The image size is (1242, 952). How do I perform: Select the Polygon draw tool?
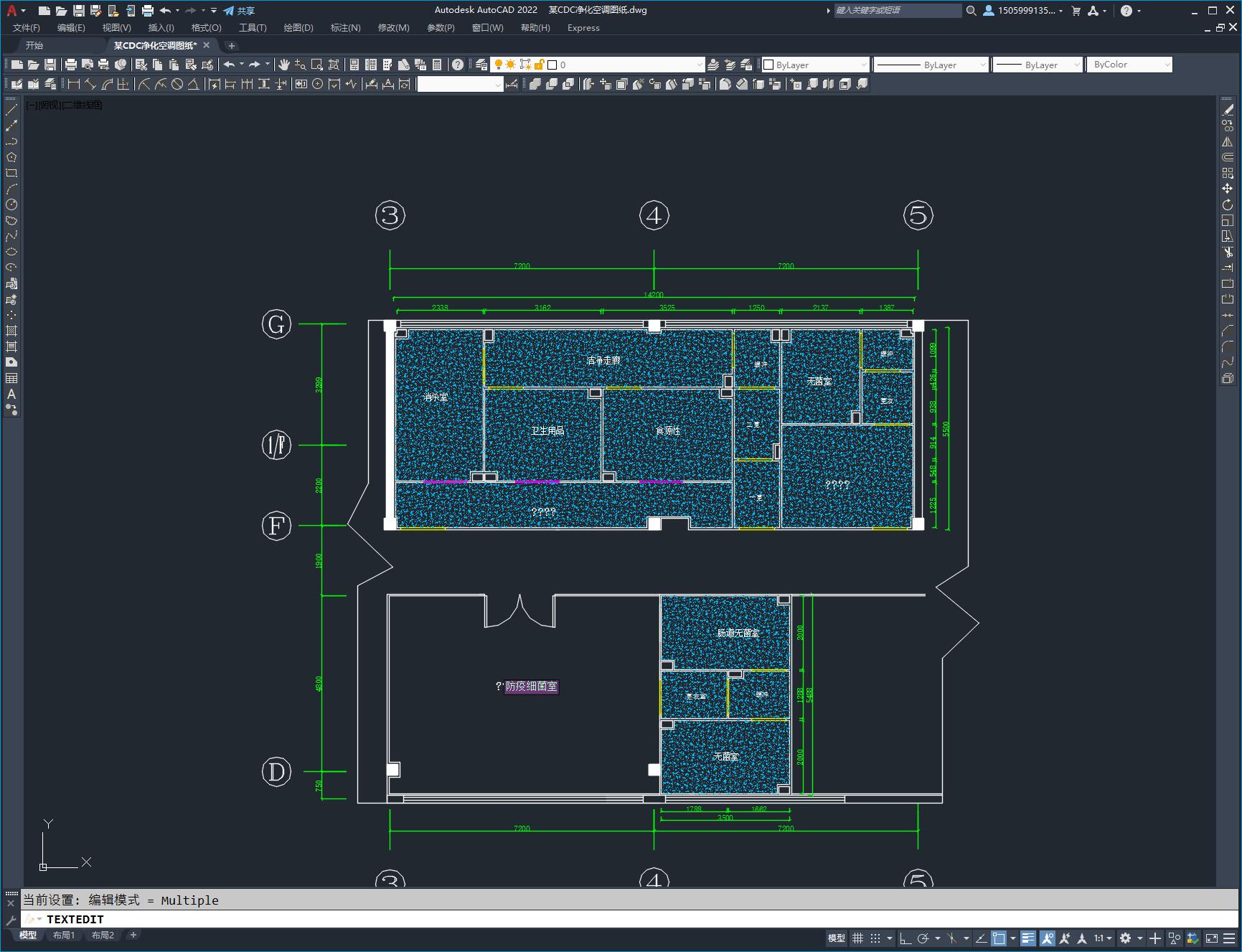(11, 157)
